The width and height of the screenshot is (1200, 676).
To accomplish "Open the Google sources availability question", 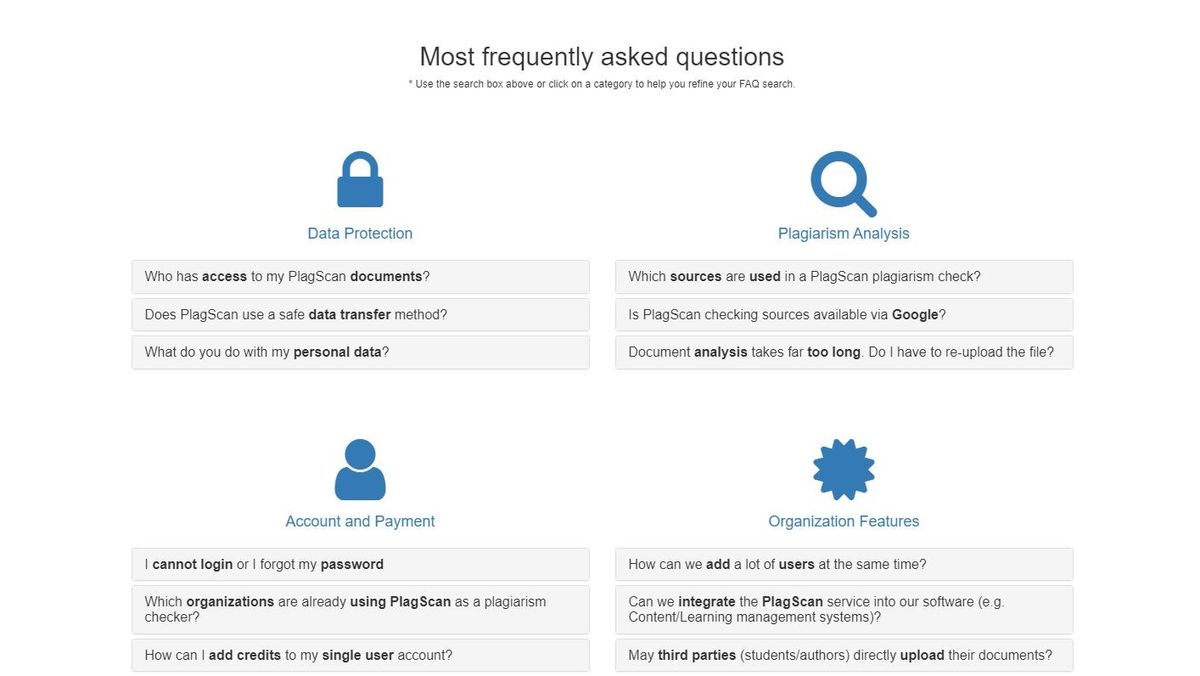I will click(x=843, y=314).
